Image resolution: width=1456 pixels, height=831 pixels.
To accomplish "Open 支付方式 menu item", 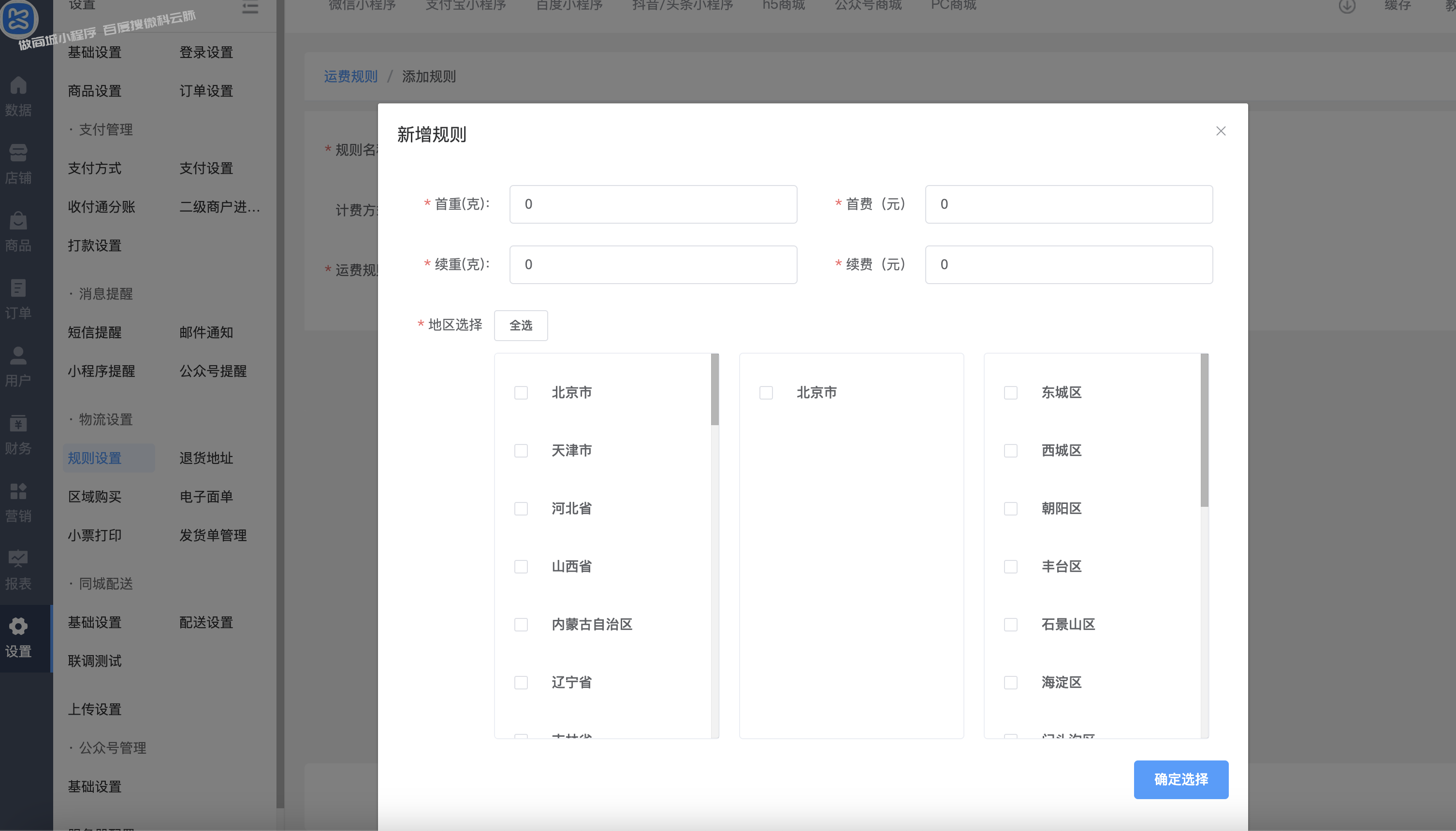I will coord(95,168).
